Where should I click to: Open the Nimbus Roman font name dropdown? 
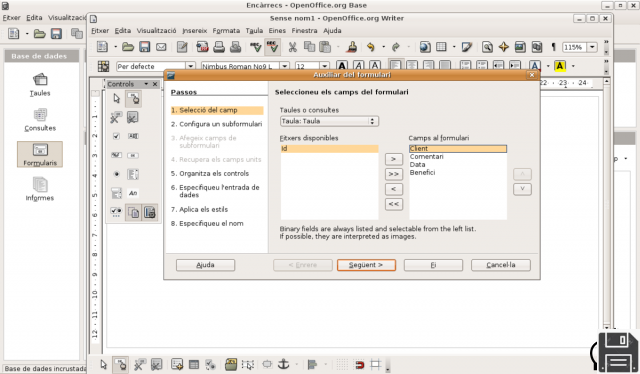point(284,66)
